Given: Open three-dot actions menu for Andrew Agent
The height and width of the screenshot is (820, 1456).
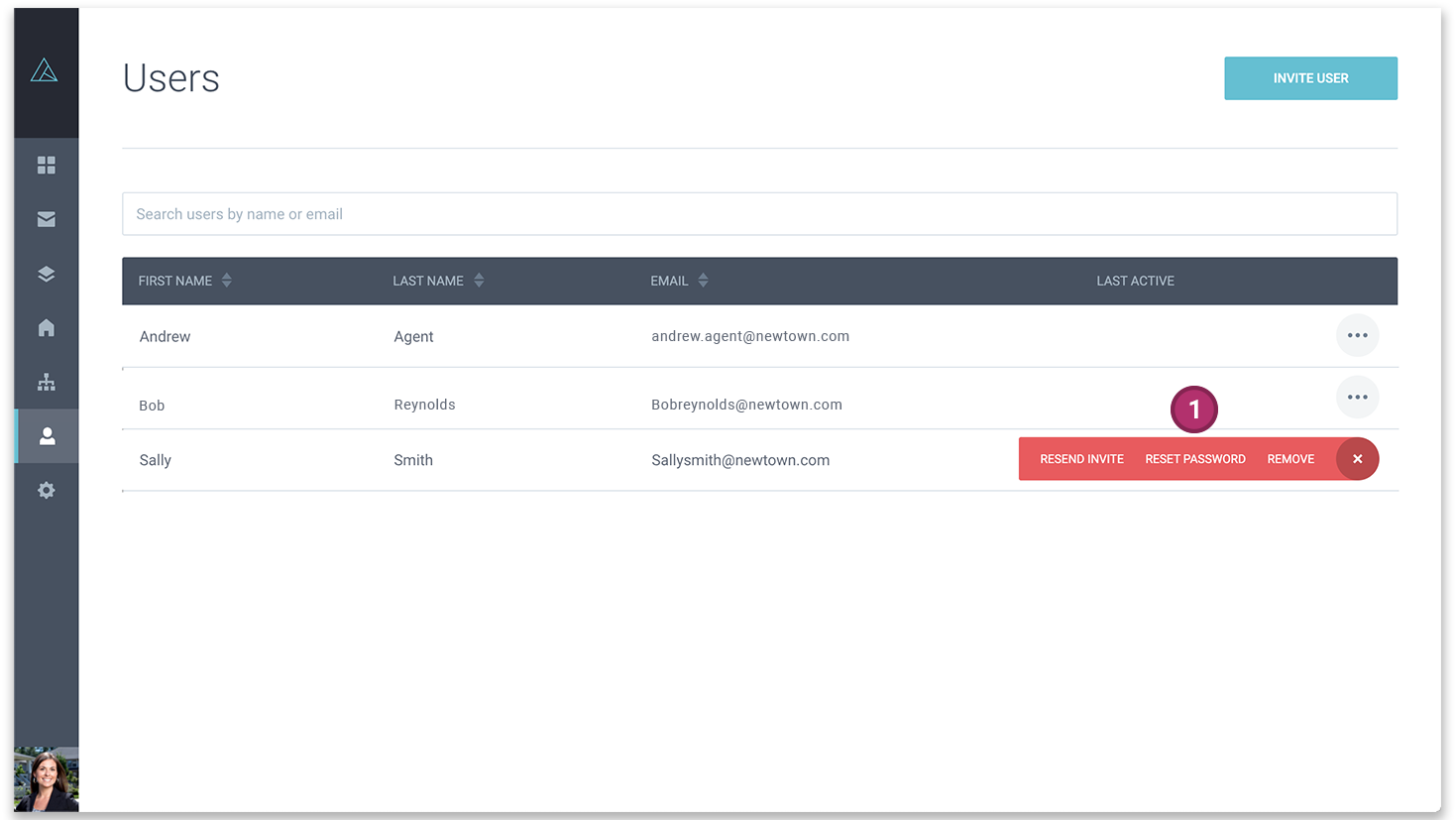Looking at the screenshot, I should (x=1357, y=335).
